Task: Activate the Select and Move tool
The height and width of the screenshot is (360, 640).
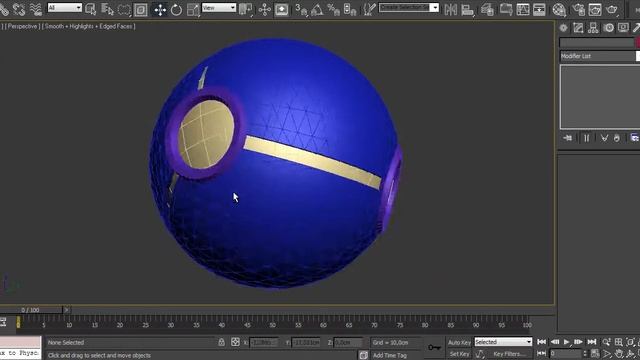Action: pos(160,9)
